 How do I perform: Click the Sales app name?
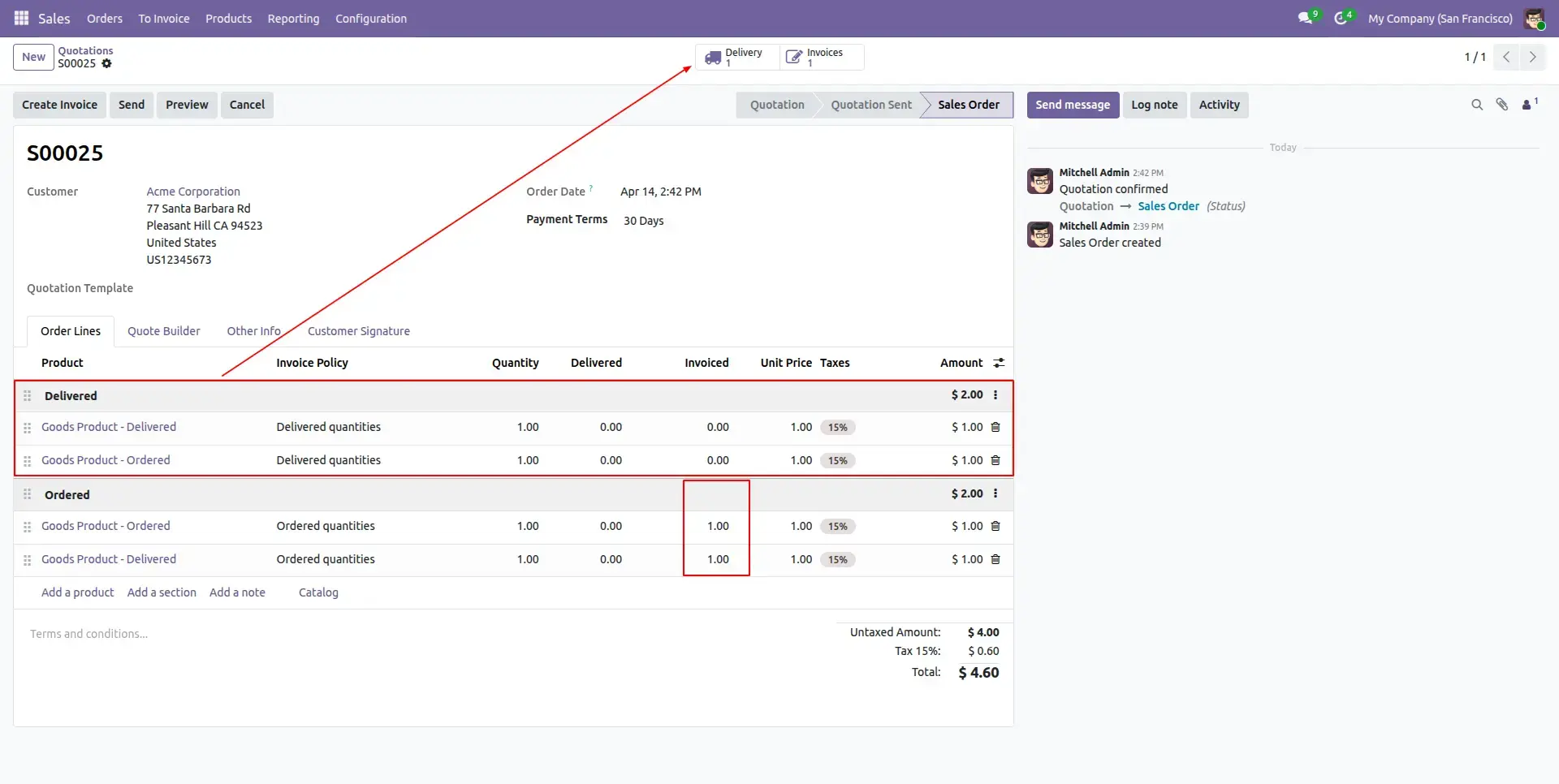point(54,18)
